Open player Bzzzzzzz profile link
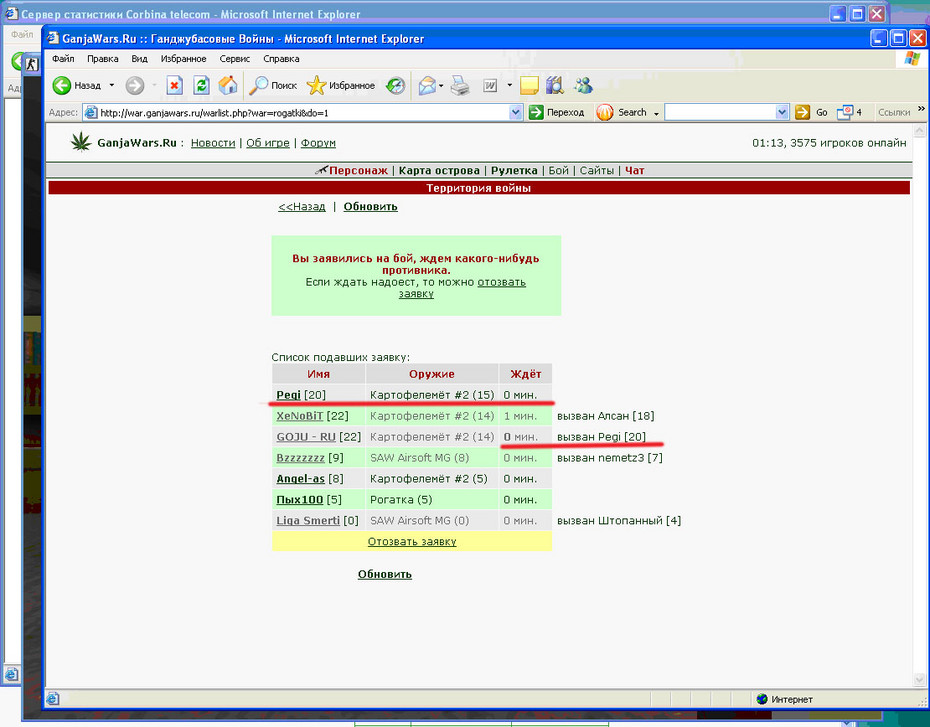Image resolution: width=930 pixels, height=727 pixels. (x=301, y=458)
